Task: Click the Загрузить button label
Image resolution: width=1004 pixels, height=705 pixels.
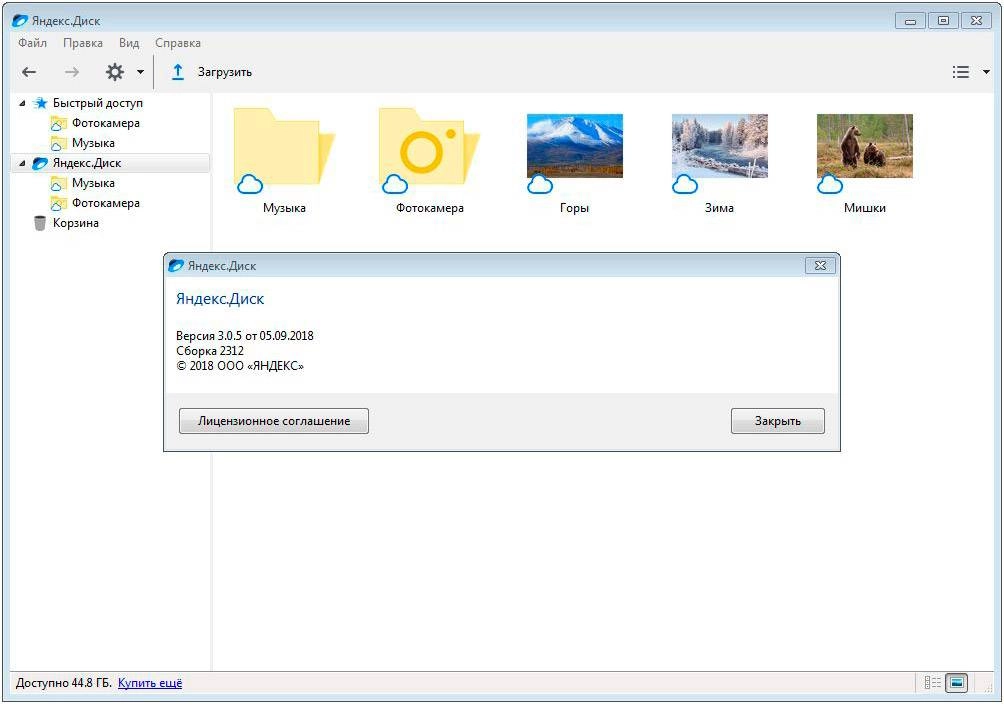Action: (x=225, y=72)
